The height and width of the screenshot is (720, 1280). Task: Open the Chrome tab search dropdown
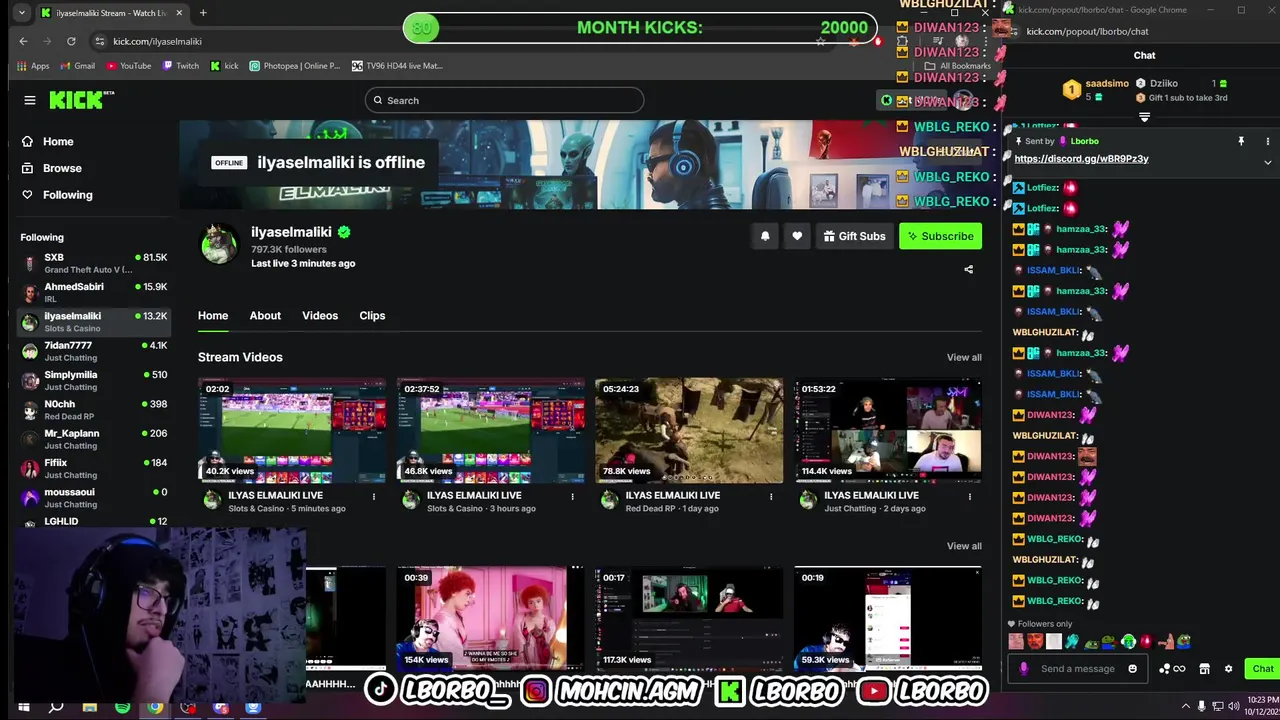22,13
